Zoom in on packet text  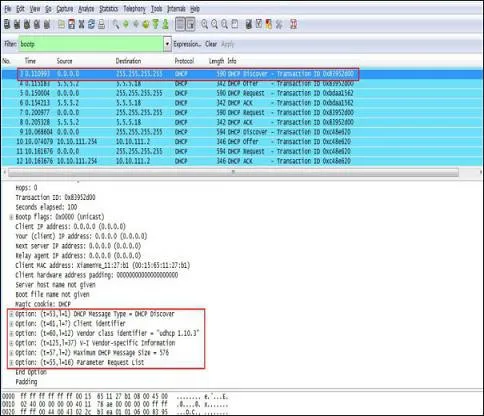204,24
